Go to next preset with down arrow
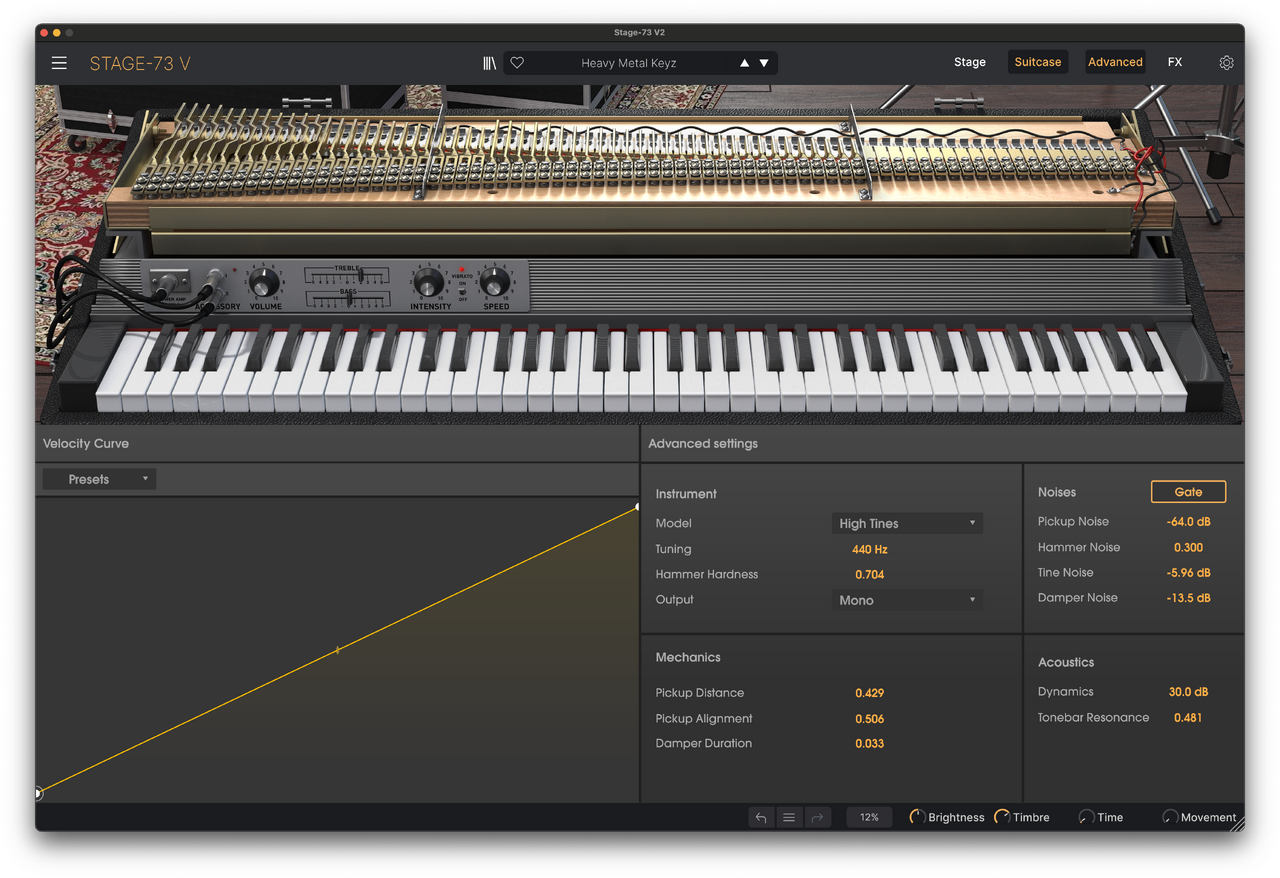Viewport: 1280px width, 878px height. (764, 63)
